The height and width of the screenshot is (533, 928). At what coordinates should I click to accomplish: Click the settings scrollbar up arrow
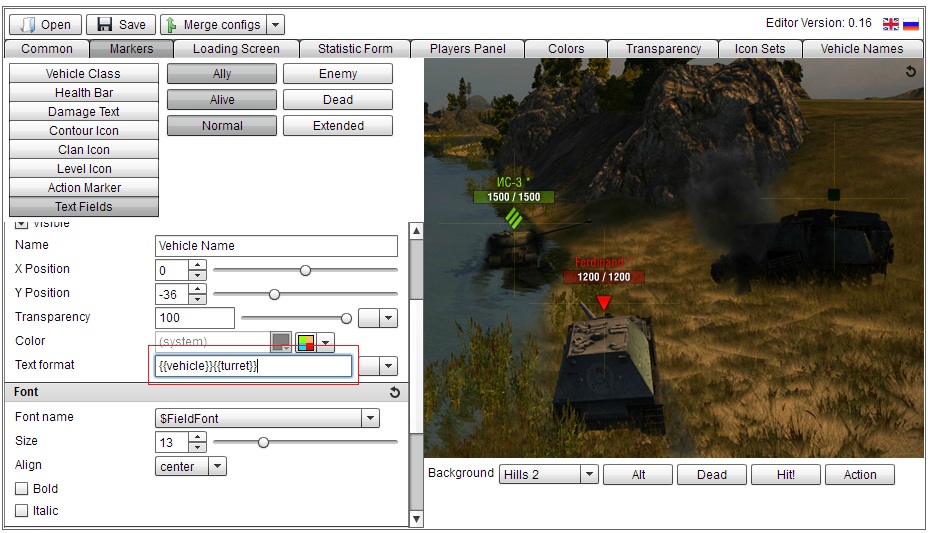click(x=417, y=231)
